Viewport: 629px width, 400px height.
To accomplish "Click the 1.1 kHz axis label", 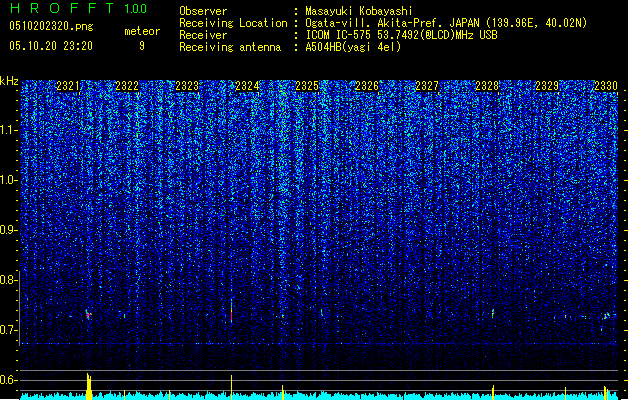I will point(8,130).
